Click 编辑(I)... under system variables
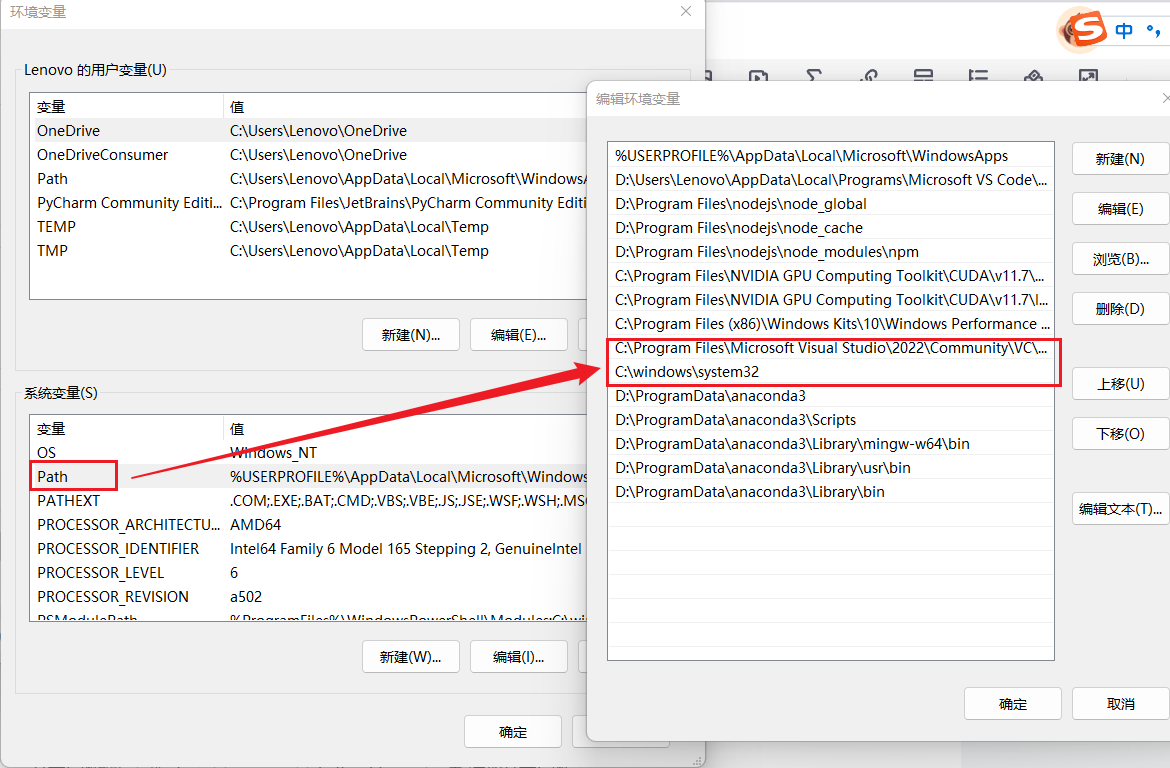 point(519,657)
